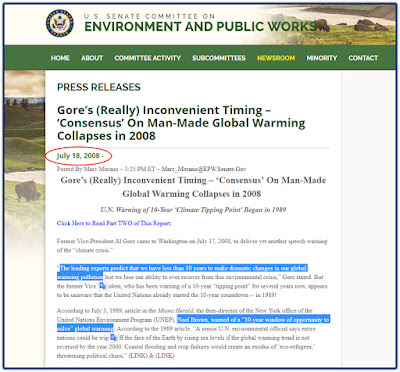
Task: Go to the NEWSROOM section
Action: pyautogui.click(x=276, y=58)
